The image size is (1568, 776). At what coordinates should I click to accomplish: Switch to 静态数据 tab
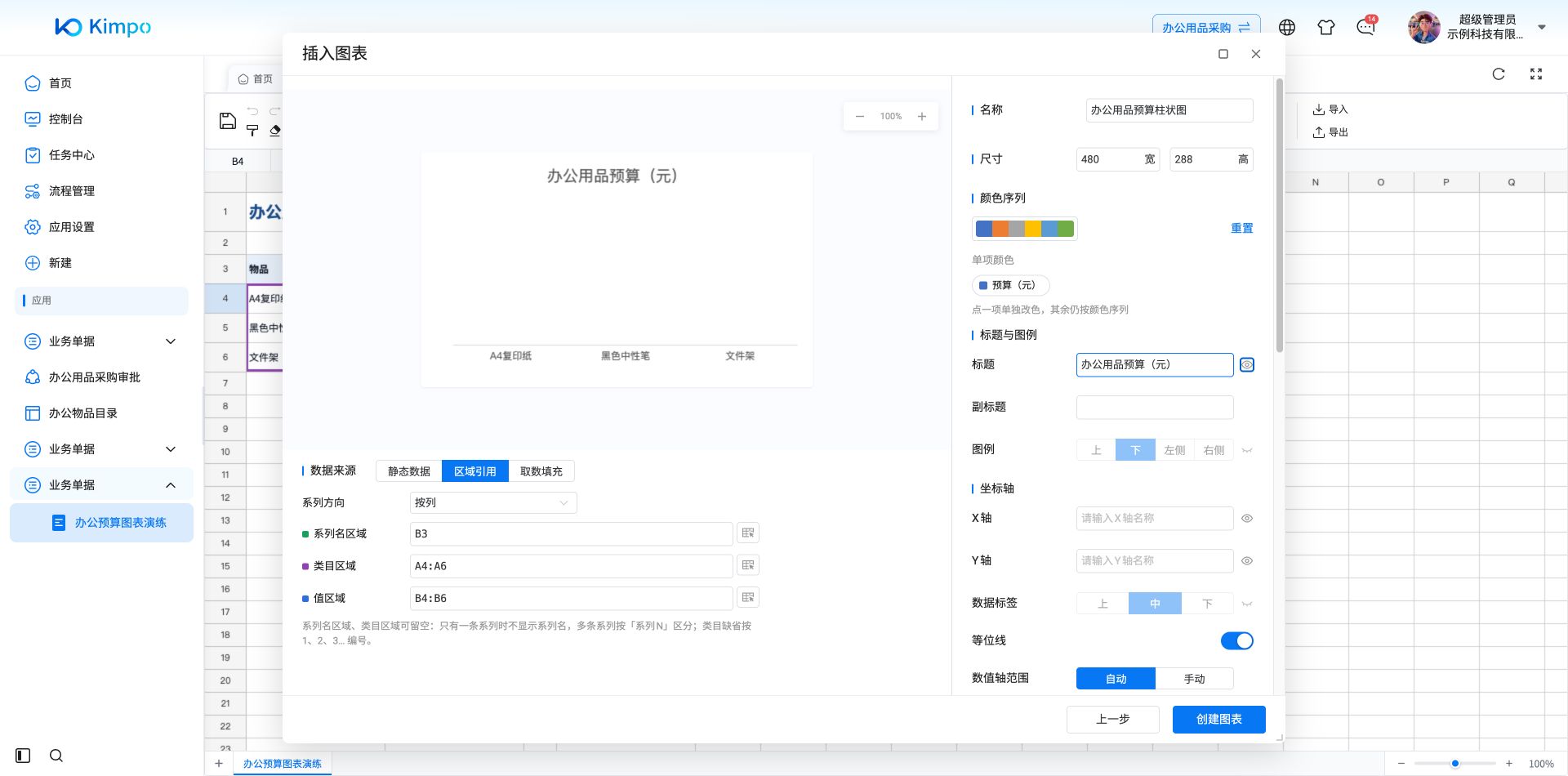(x=409, y=471)
